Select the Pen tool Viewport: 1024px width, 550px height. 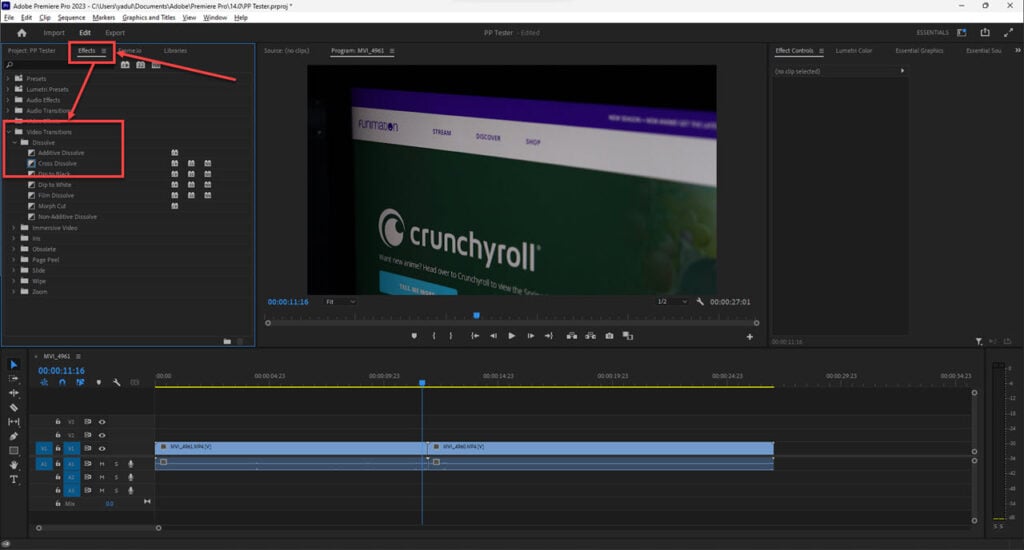pos(14,436)
